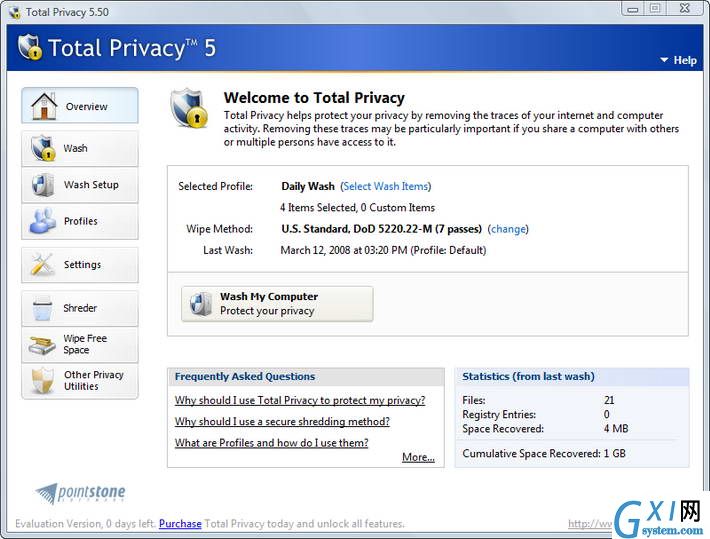Select the Shreder label
The image size is (710, 539).
(80, 308)
